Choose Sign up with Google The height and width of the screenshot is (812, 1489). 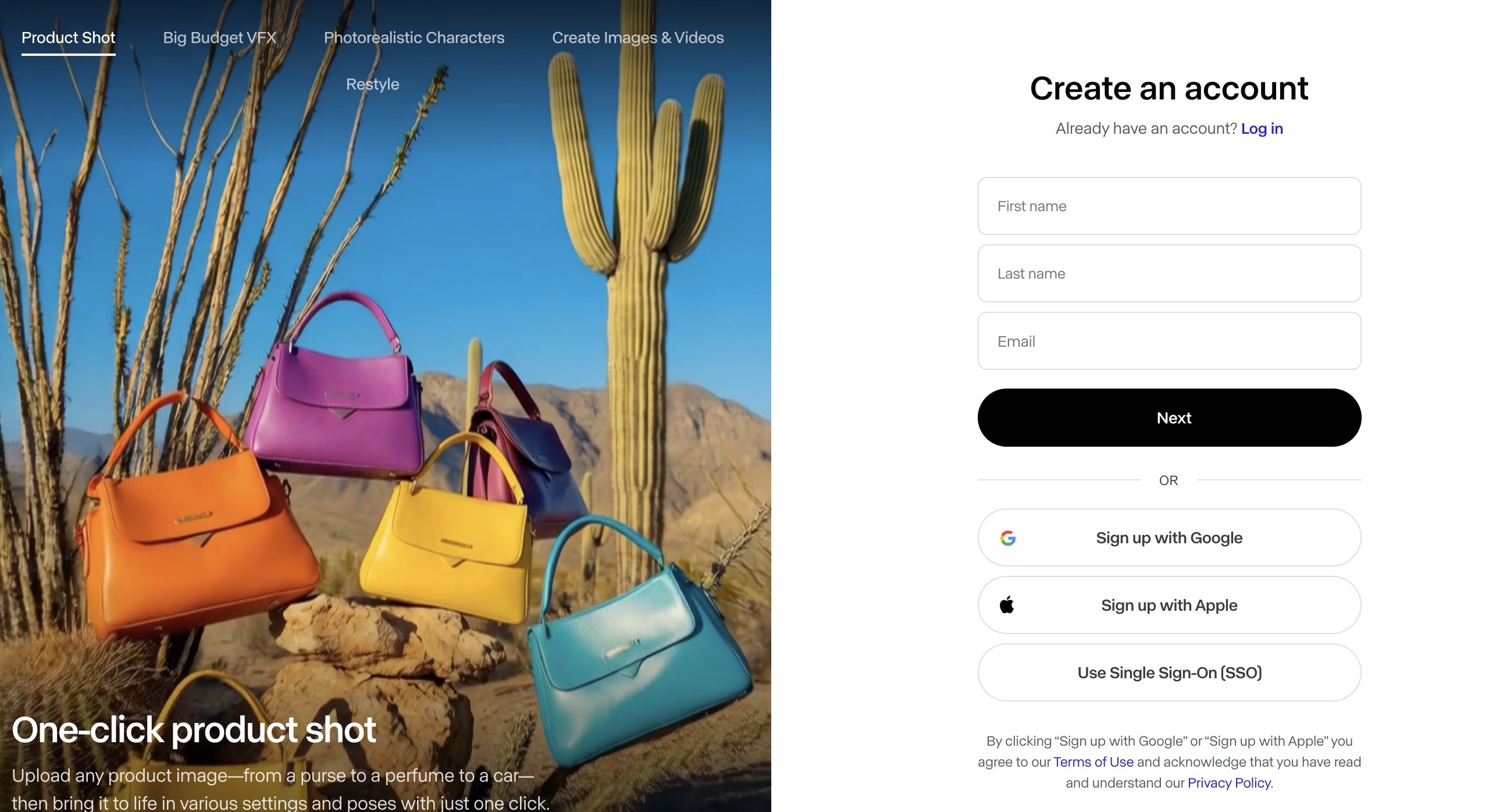tap(1169, 537)
